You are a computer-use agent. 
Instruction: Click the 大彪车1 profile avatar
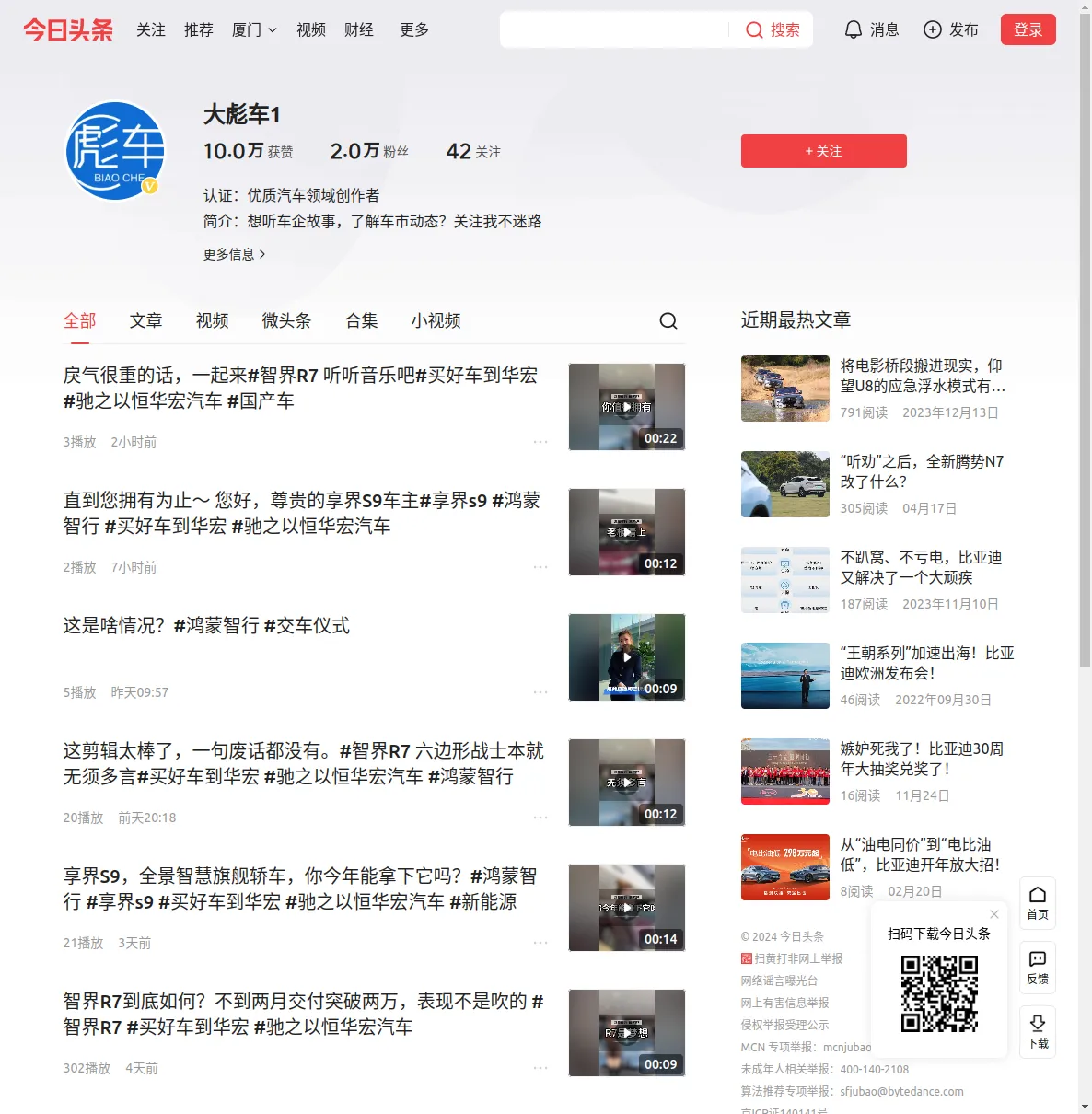pyautogui.click(x=115, y=151)
